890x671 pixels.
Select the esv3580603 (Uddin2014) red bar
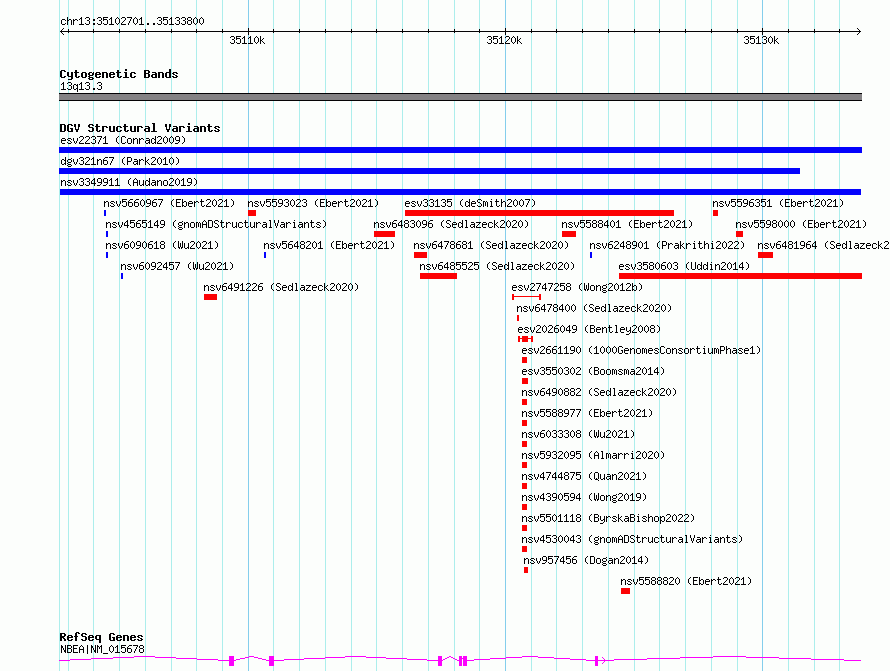pyautogui.click(x=740, y=276)
